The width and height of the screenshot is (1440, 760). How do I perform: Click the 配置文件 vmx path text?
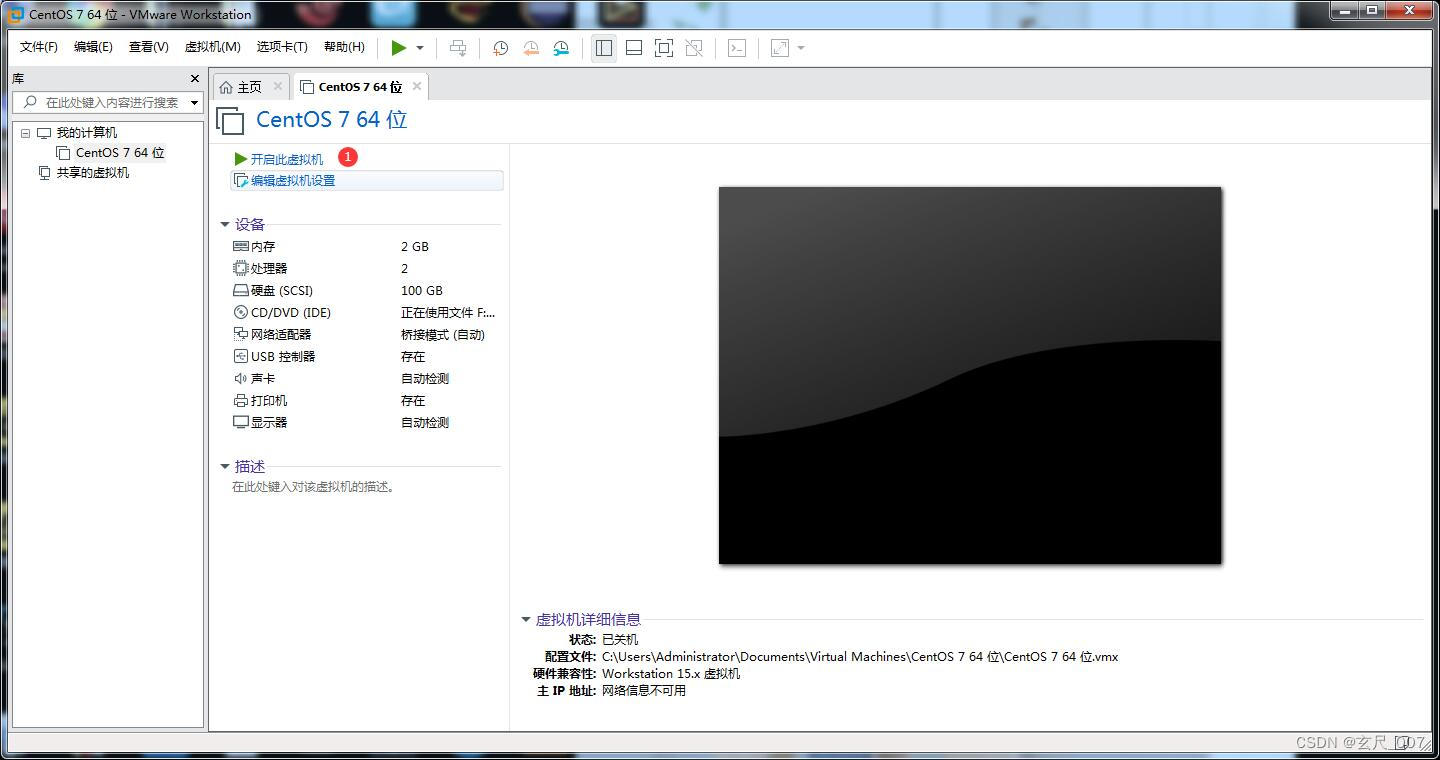click(x=860, y=657)
